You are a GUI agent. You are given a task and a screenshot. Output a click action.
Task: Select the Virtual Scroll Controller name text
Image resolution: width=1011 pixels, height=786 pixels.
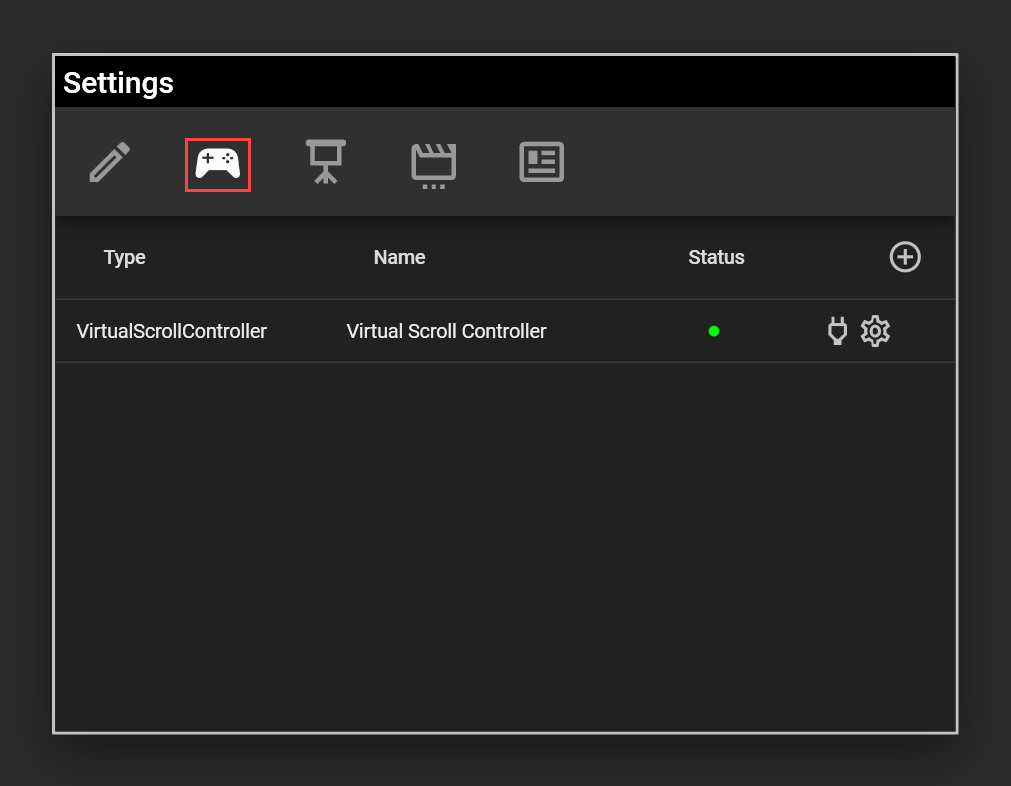point(446,331)
